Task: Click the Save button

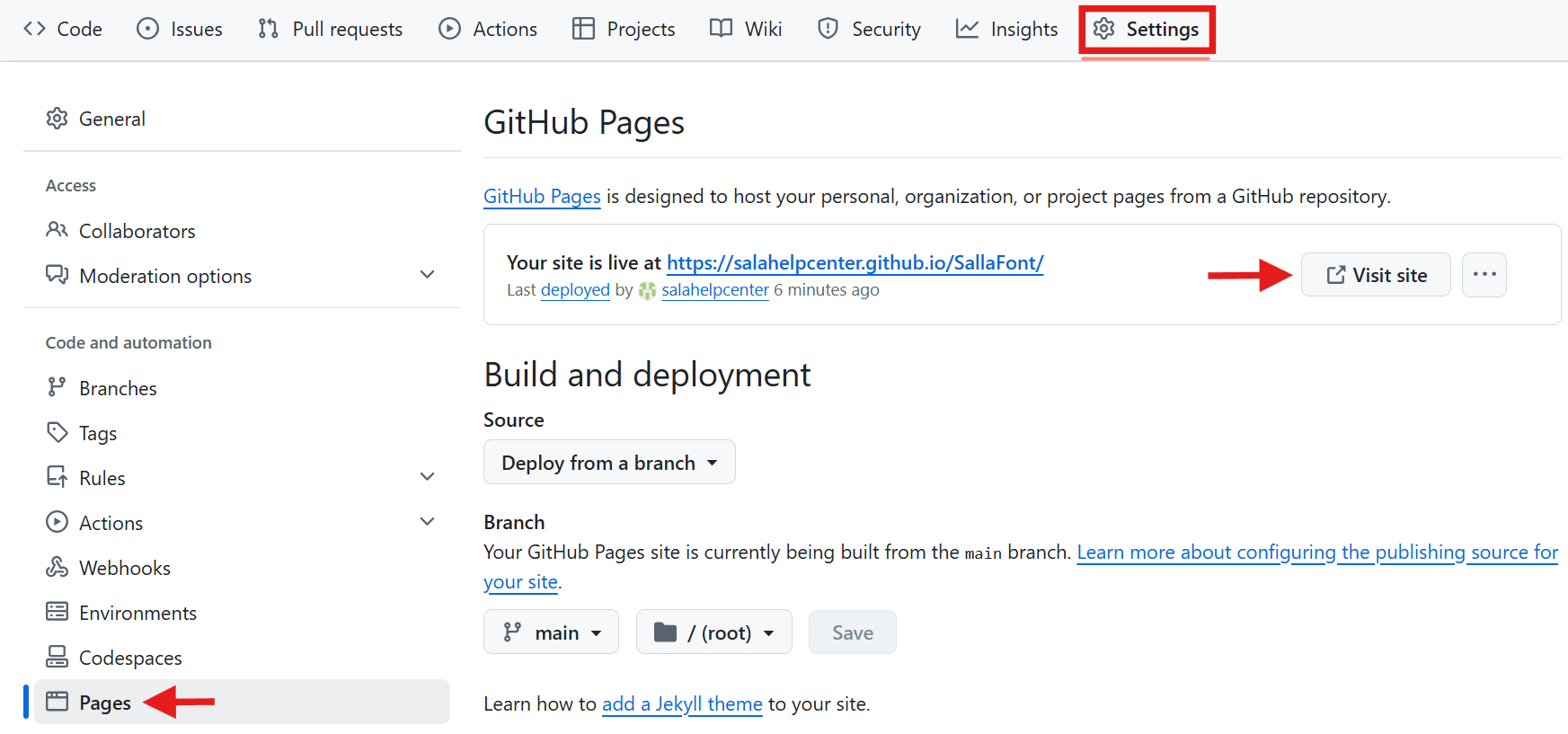Action: (853, 632)
